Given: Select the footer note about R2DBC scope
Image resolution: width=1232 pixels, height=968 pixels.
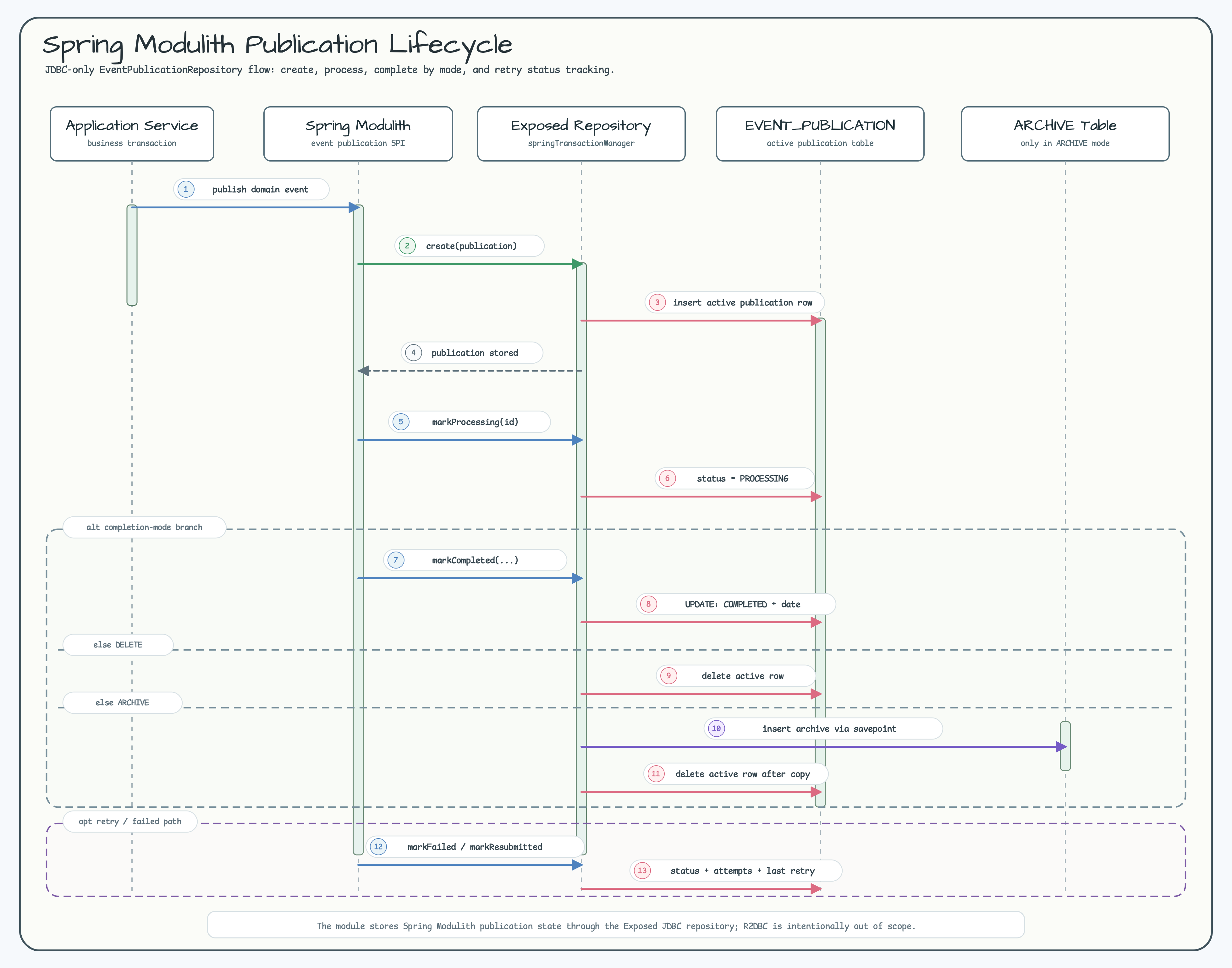Looking at the screenshot, I should pyautogui.click(x=615, y=925).
